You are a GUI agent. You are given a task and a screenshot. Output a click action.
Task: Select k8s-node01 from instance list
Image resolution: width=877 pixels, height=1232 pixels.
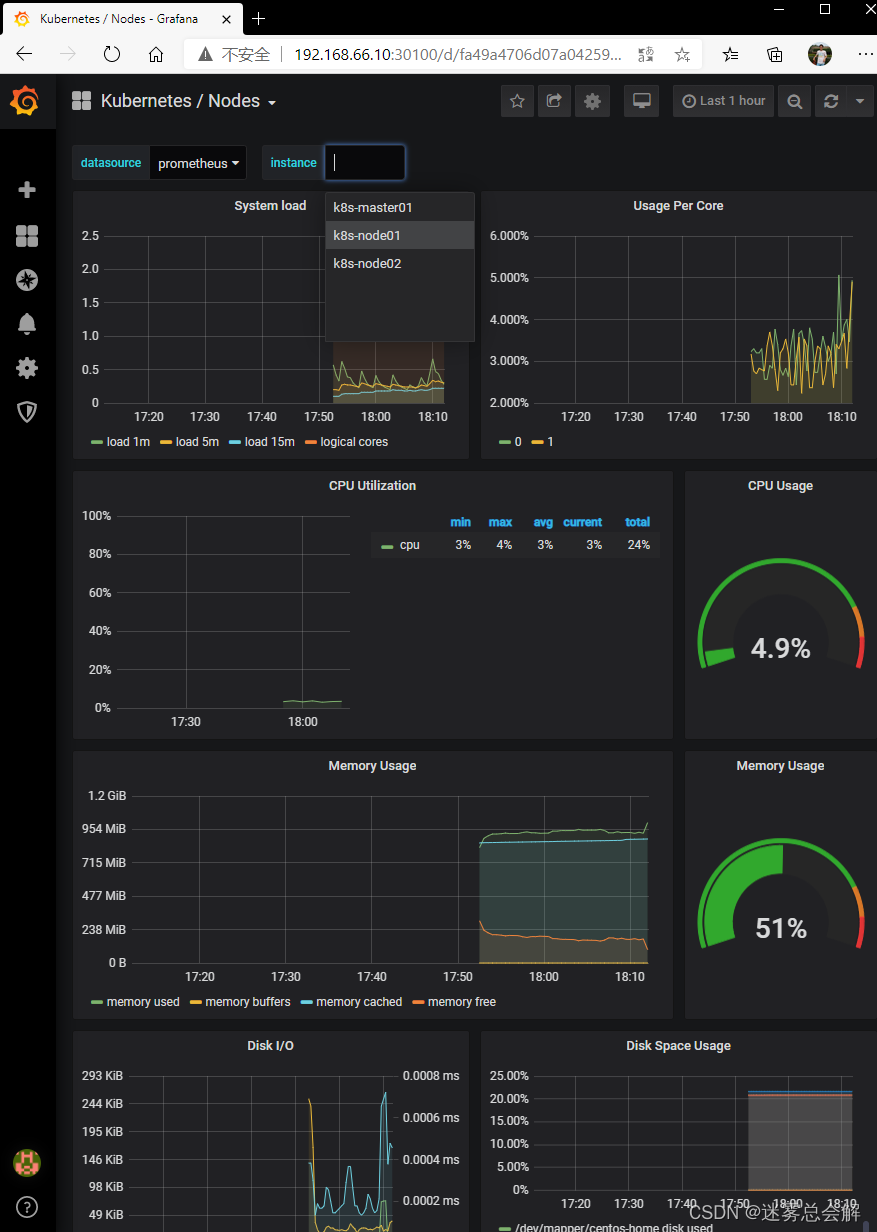[399, 236]
